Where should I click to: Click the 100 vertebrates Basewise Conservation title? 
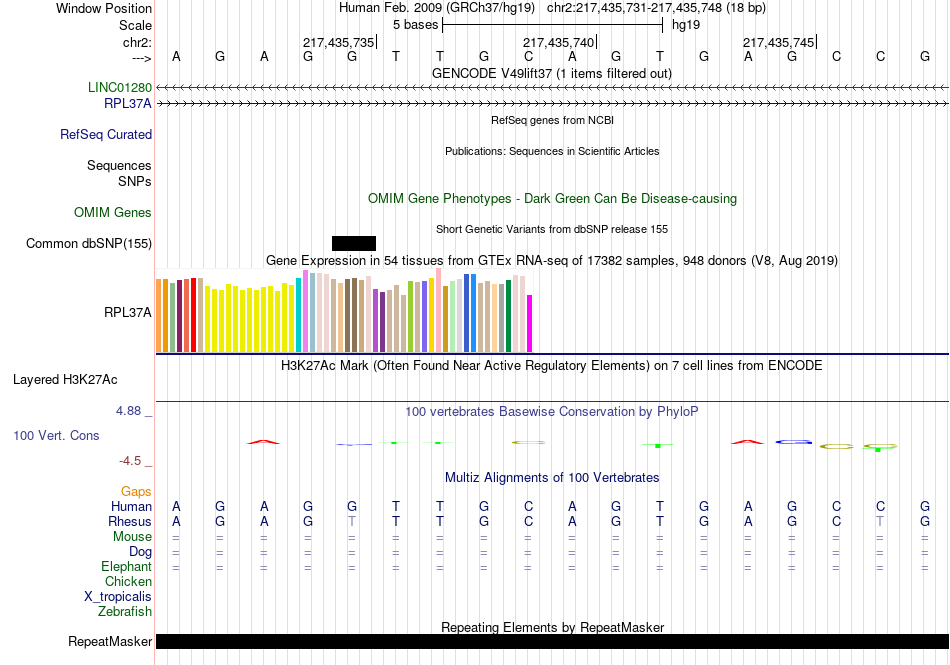[552, 412]
